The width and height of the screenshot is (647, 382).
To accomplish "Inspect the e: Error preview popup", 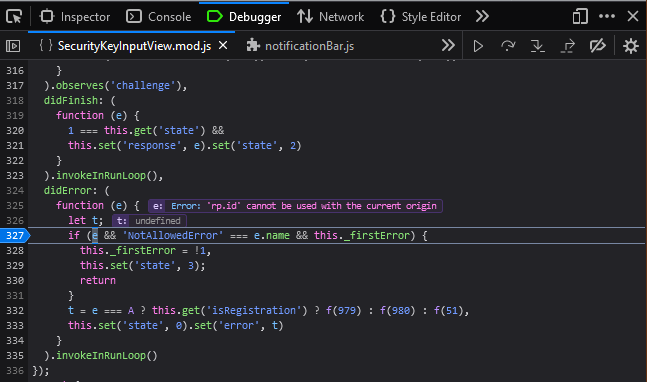I will point(295,206).
